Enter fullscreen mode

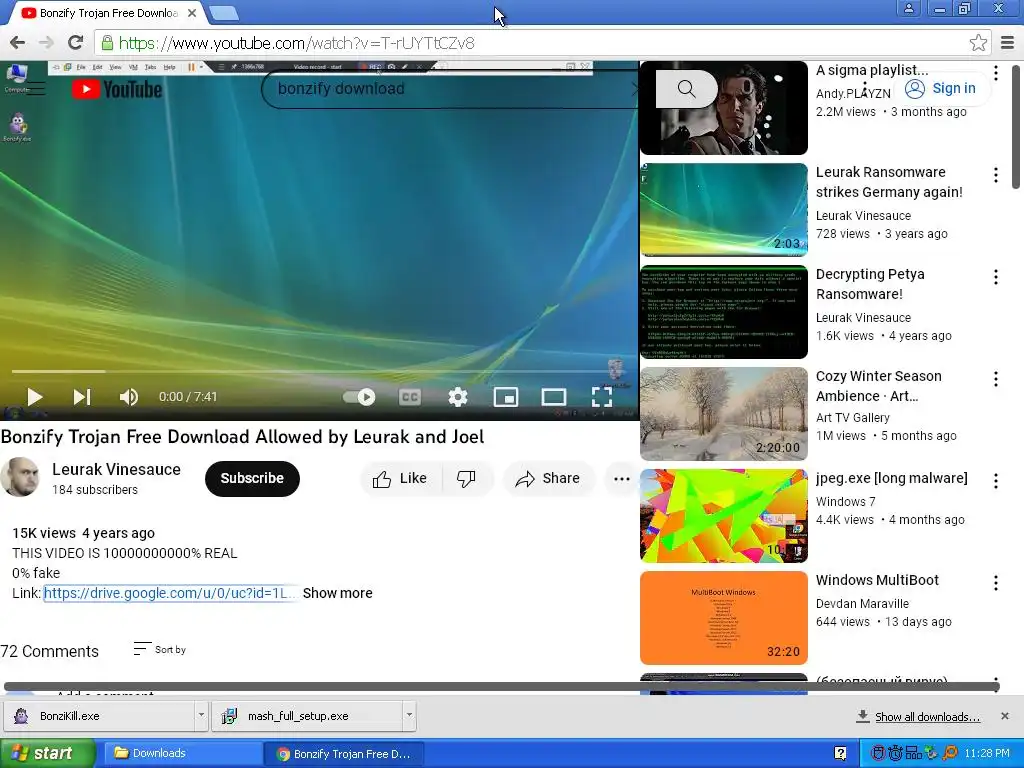[601, 396]
